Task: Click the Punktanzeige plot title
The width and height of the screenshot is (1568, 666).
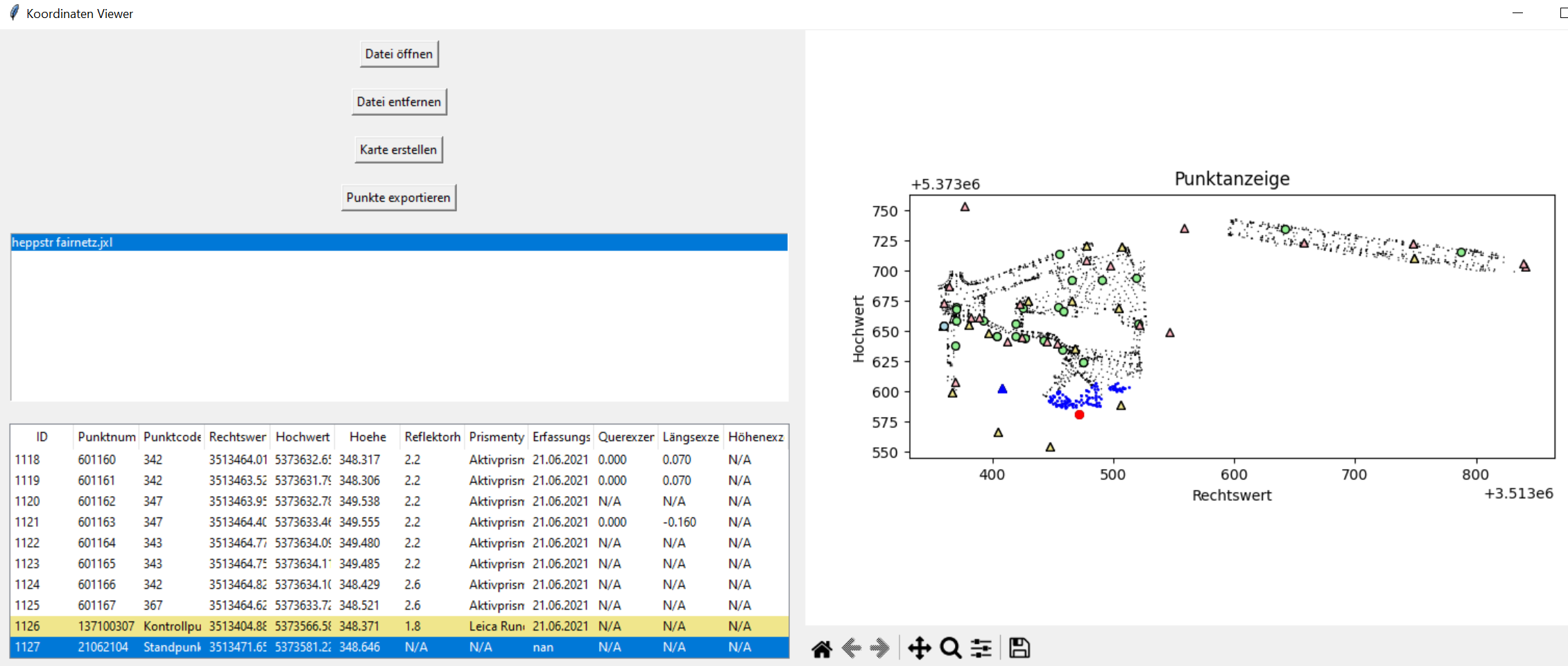Action: click(x=1232, y=179)
